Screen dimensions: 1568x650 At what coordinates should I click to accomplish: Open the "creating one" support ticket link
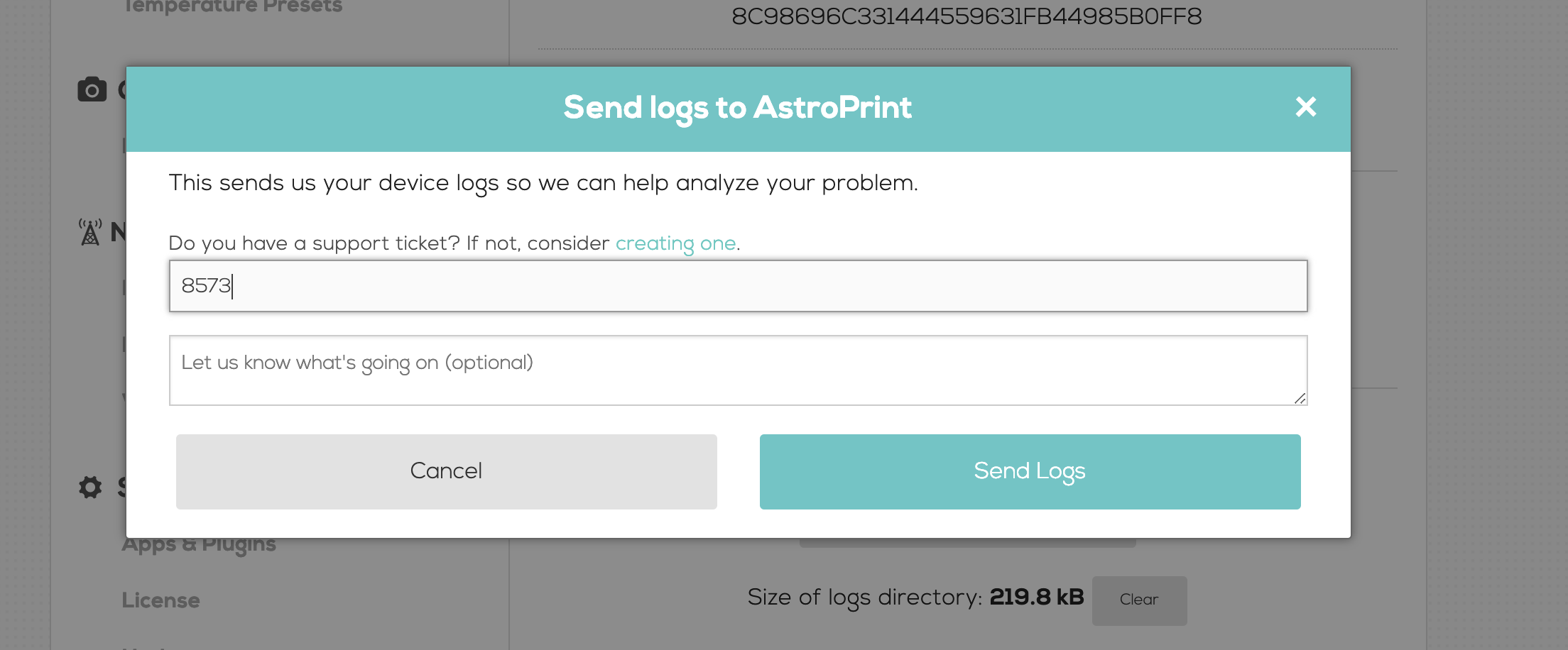[675, 243]
